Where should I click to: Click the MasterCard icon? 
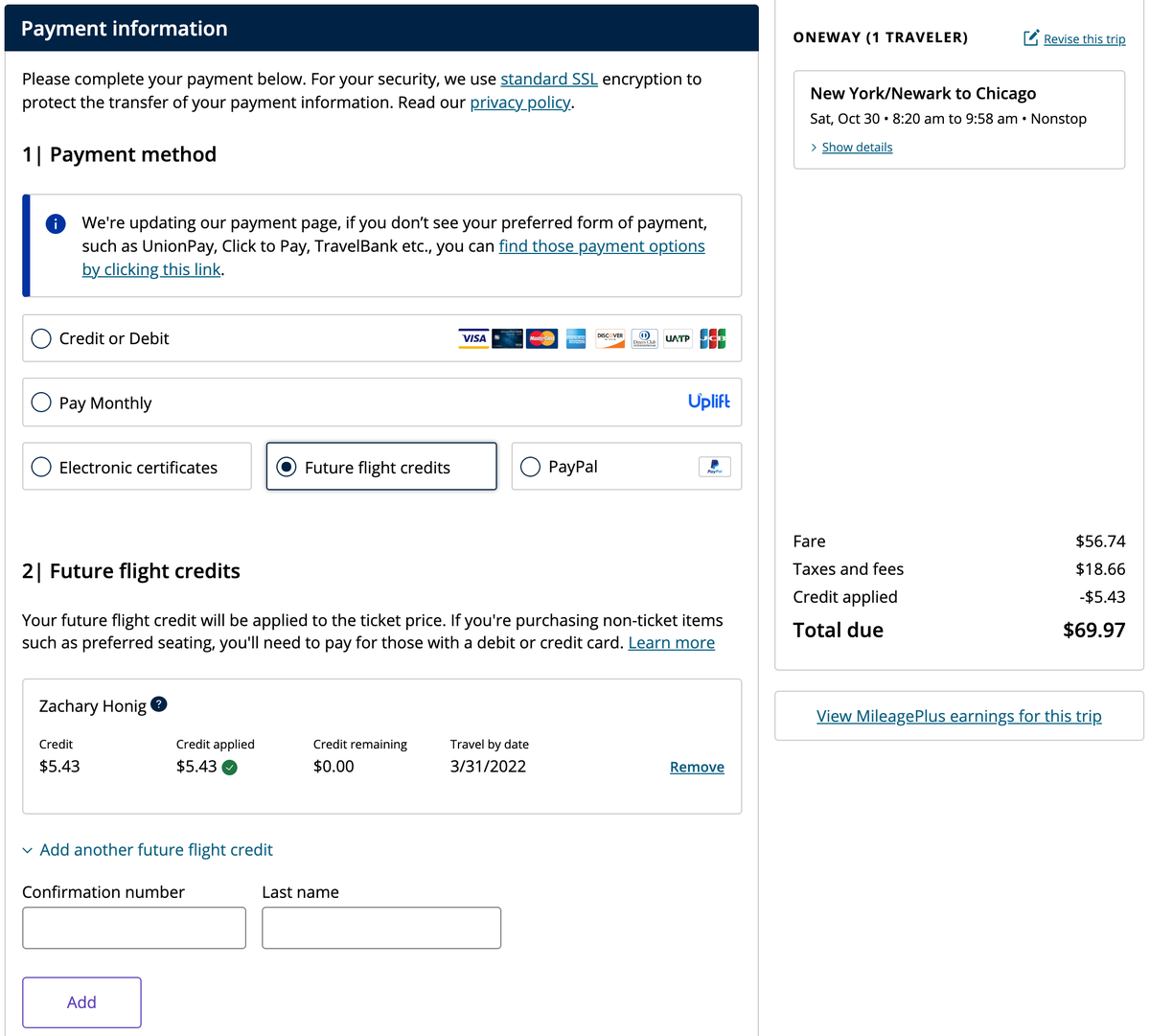click(x=541, y=338)
